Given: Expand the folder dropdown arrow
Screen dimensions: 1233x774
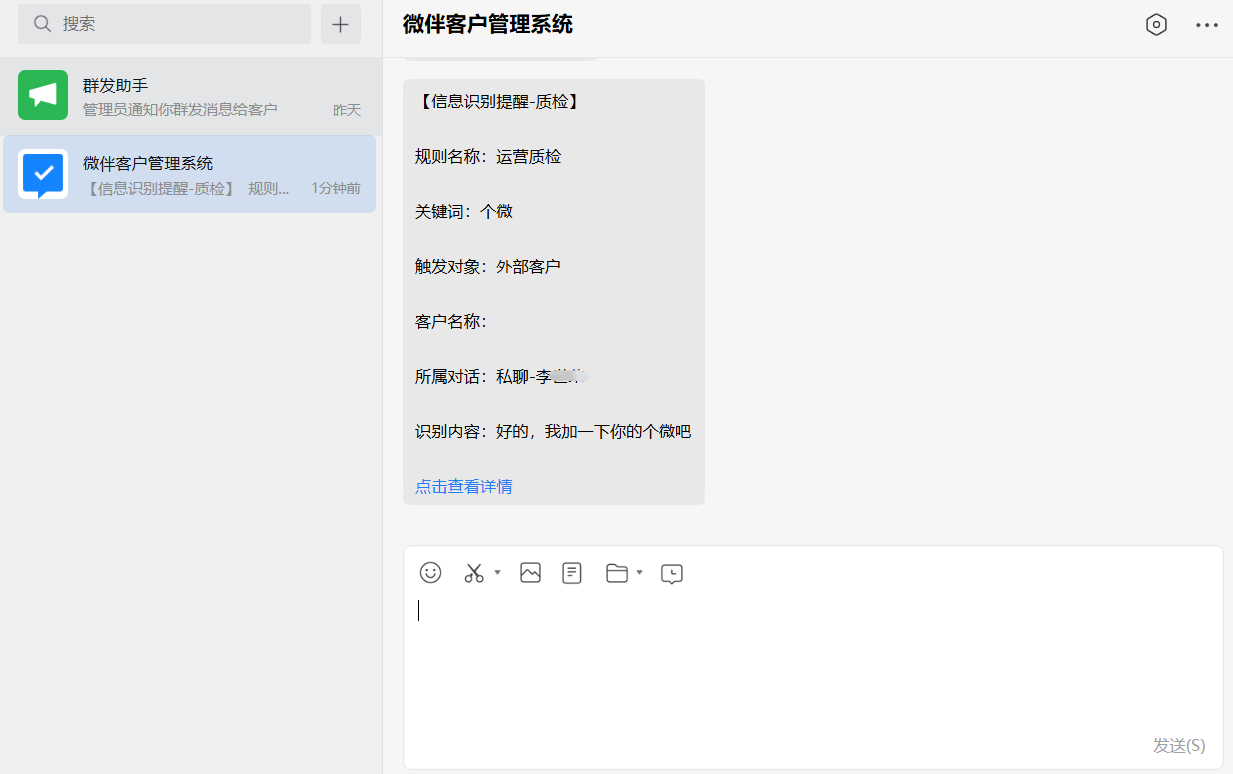Looking at the screenshot, I should pyautogui.click(x=639, y=573).
